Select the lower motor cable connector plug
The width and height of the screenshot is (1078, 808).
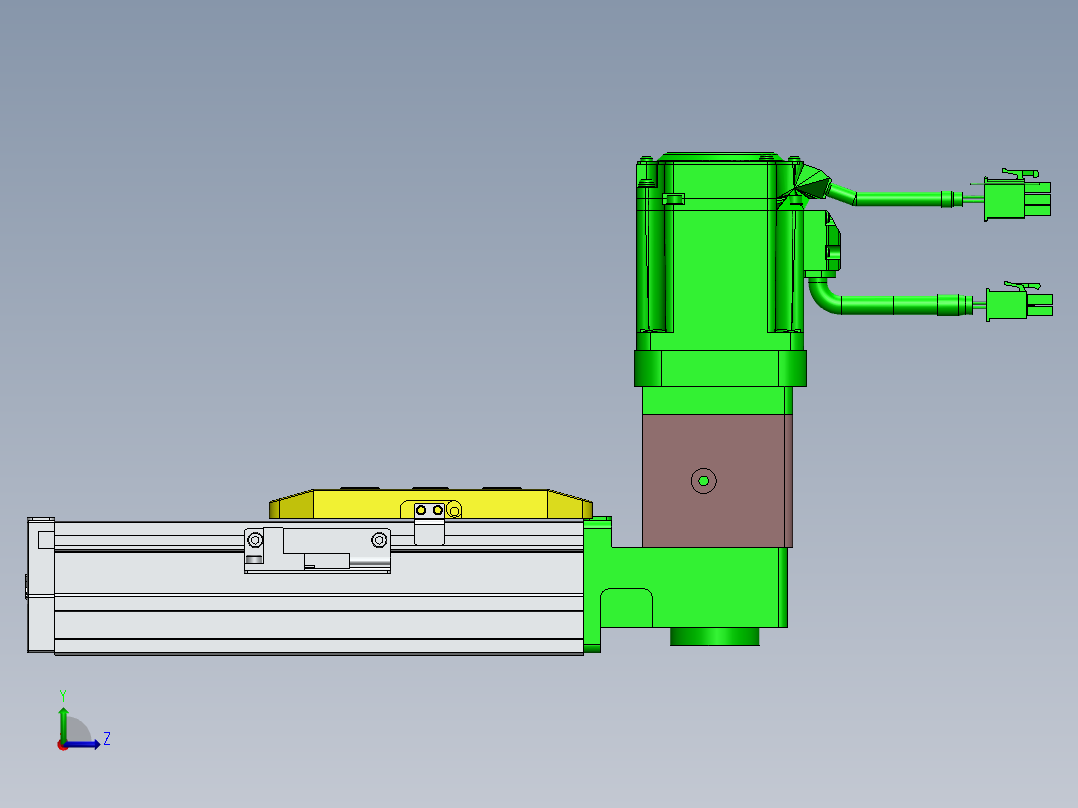point(1019,303)
